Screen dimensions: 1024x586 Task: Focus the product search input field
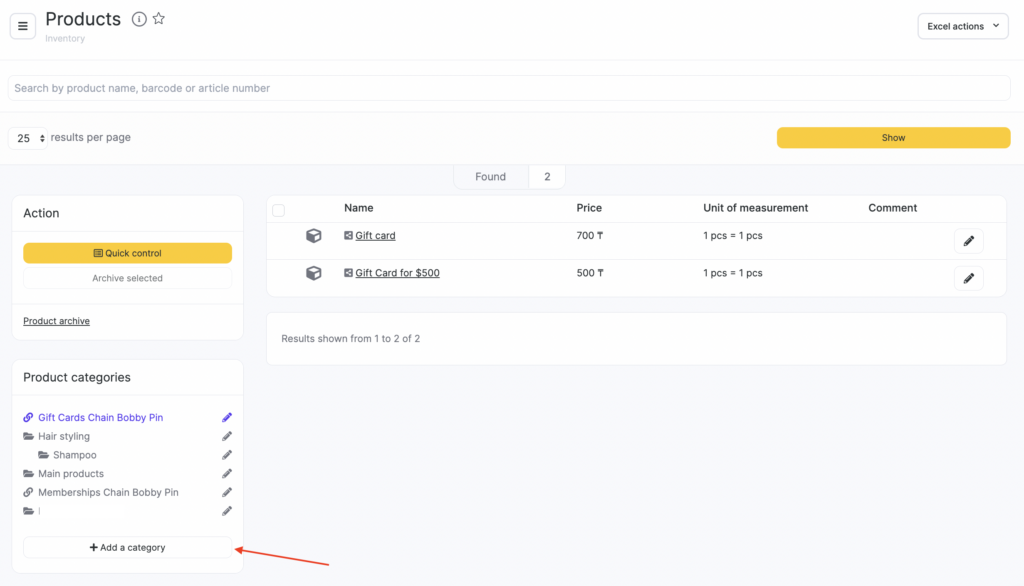click(508, 88)
